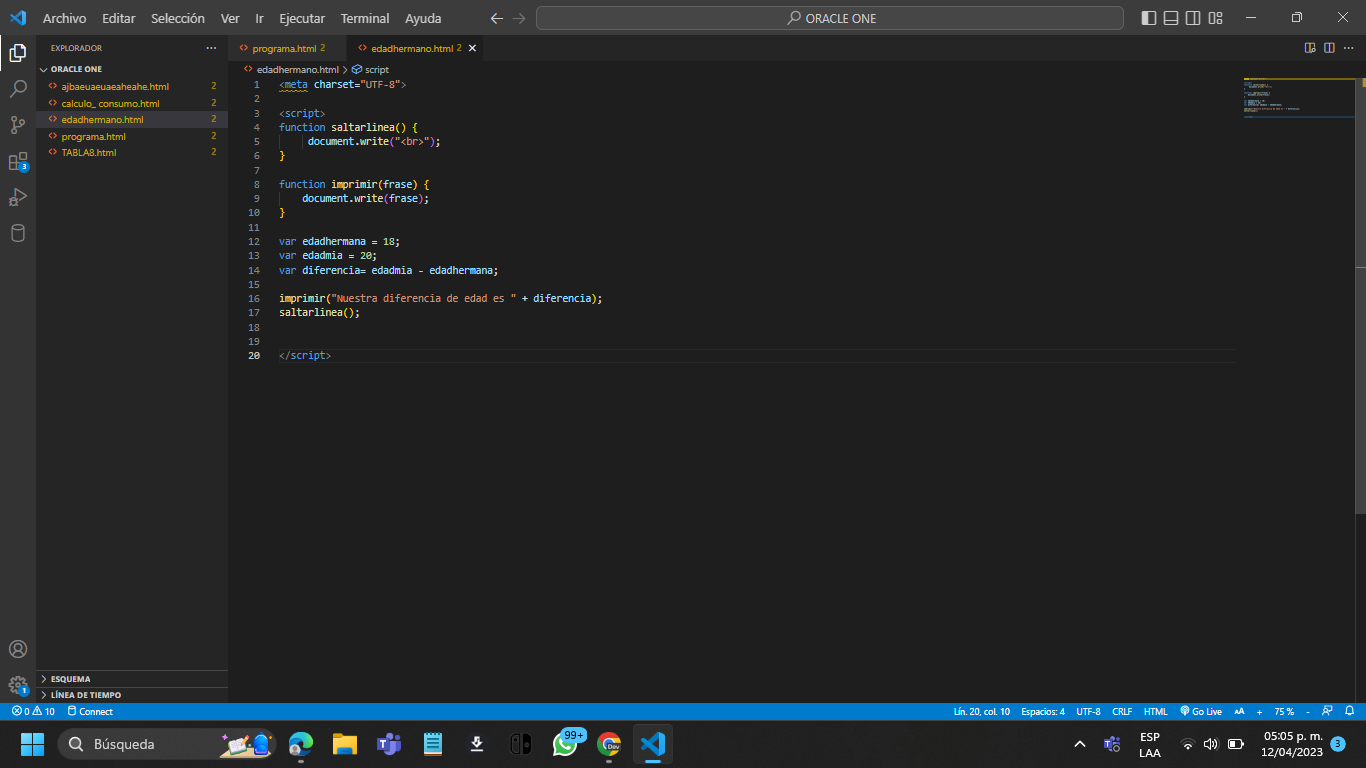Image resolution: width=1366 pixels, height=768 pixels.
Task: Open the Ir menu
Action: point(259,18)
